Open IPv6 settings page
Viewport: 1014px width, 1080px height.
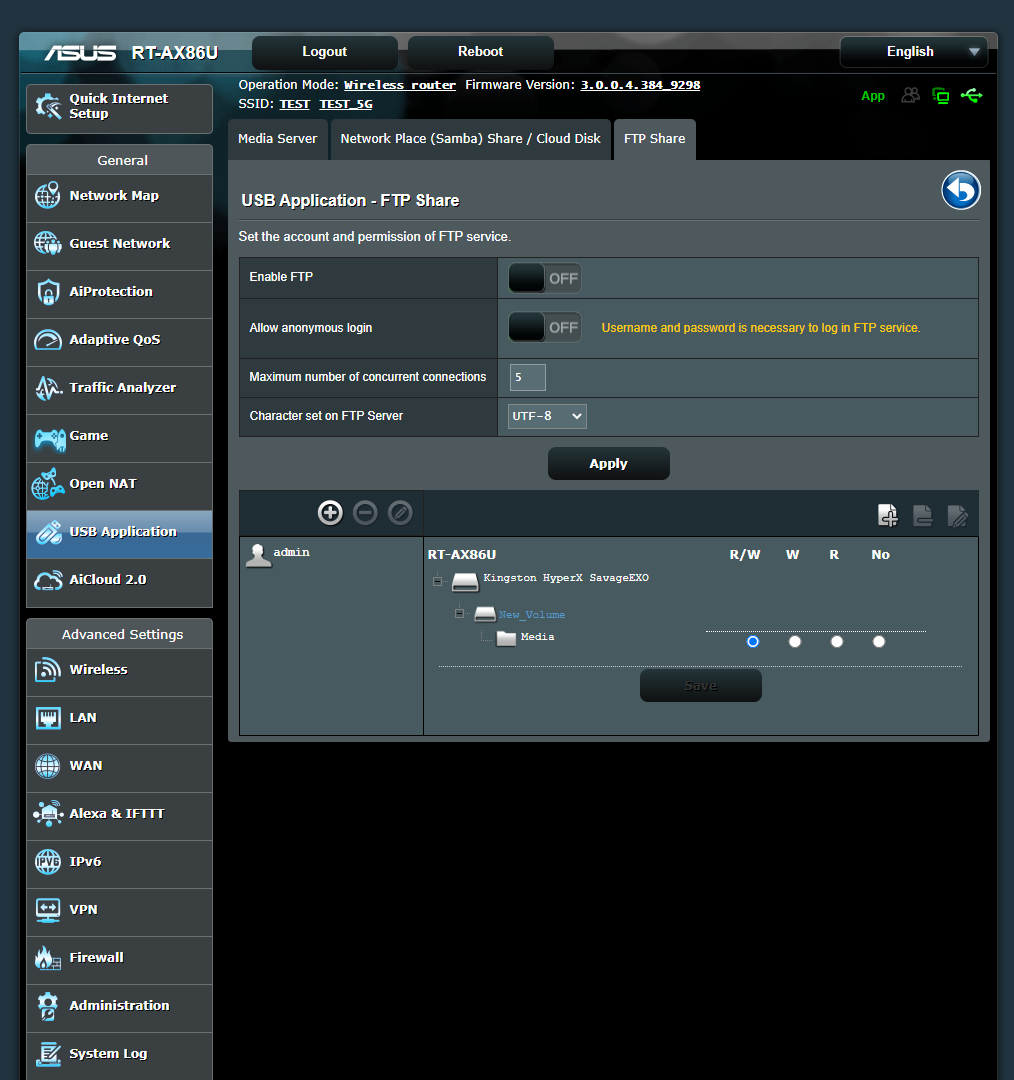click(x=119, y=864)
